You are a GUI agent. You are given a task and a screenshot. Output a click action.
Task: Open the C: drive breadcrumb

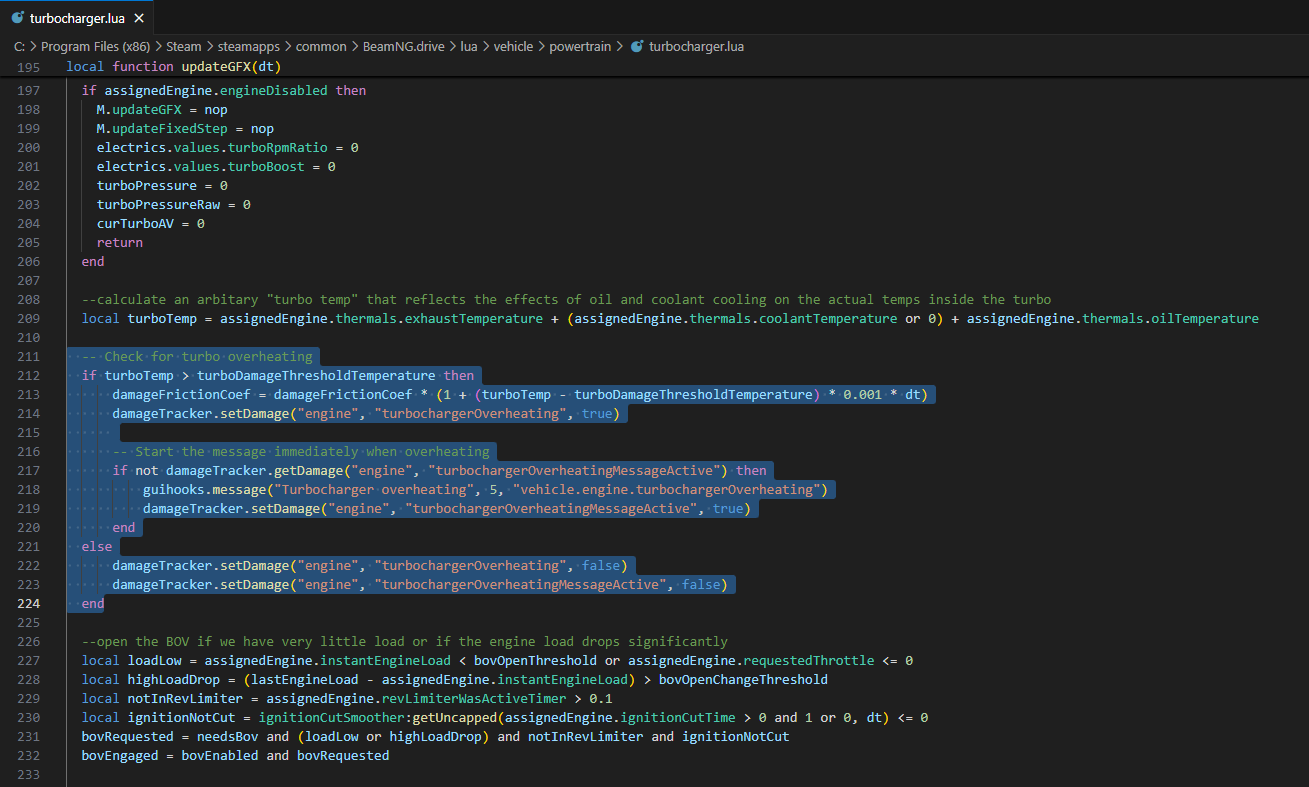coord(19,46)
